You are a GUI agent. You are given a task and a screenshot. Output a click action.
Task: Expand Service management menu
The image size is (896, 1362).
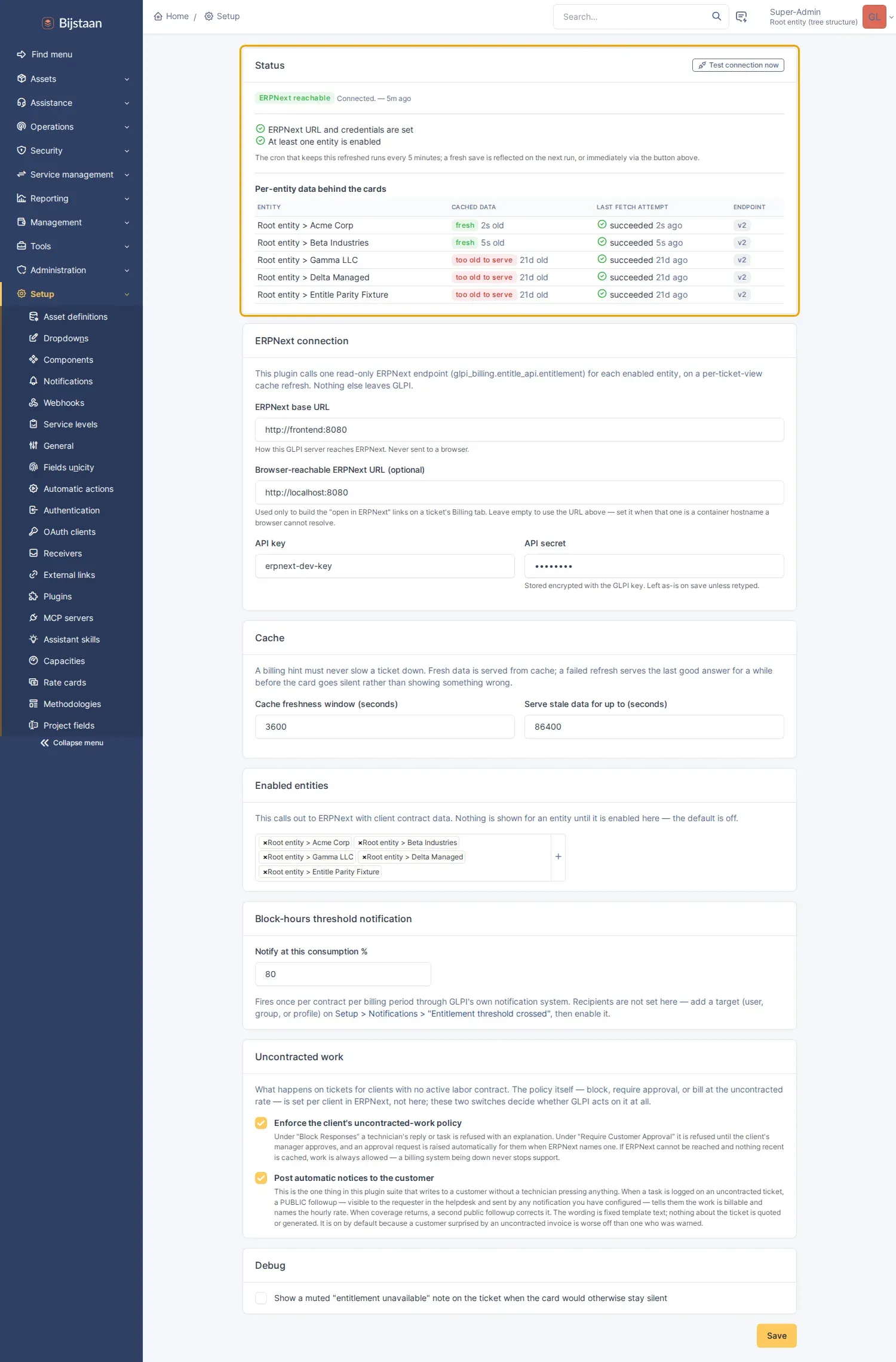tap(72, 175)
